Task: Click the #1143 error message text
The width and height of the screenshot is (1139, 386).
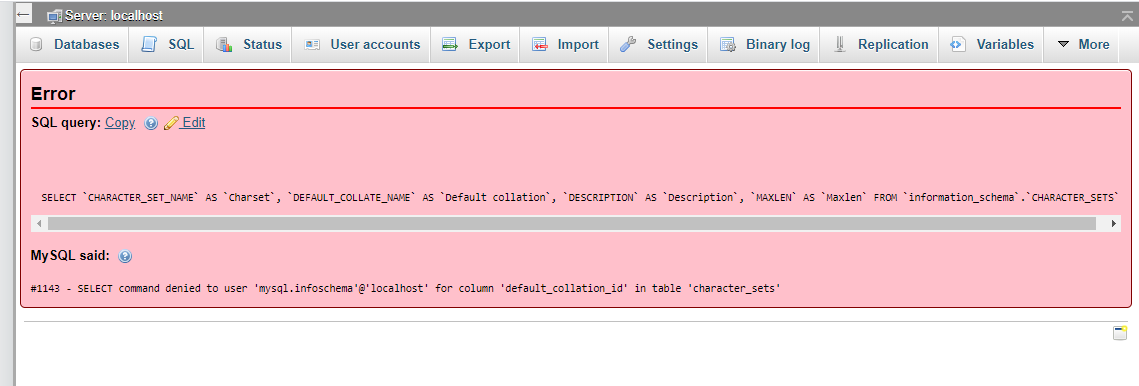Action: [x=406, y=289]
